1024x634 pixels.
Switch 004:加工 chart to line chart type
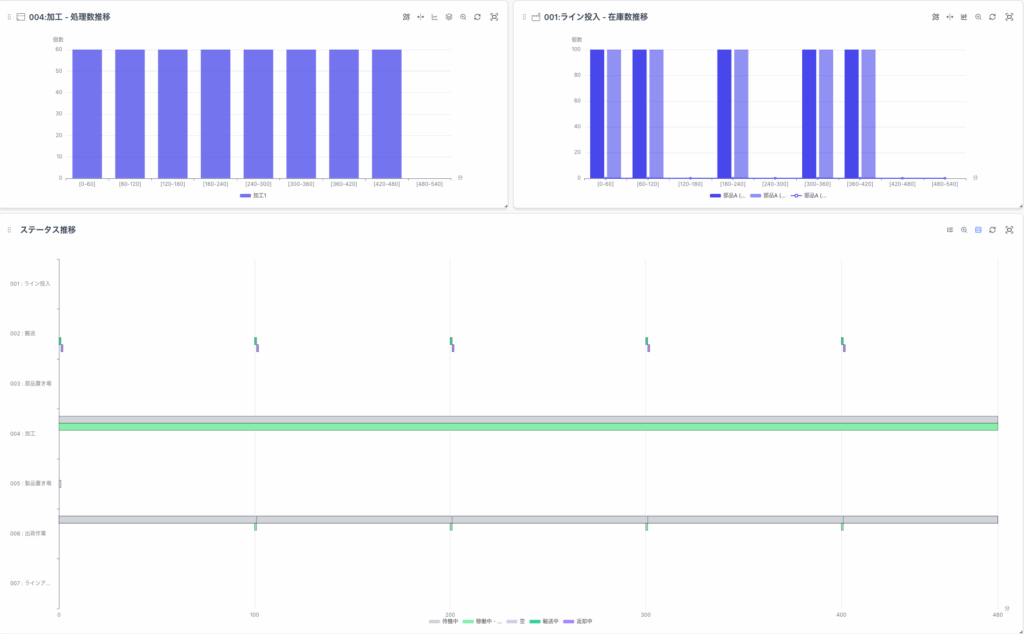[x=435, y=17]
